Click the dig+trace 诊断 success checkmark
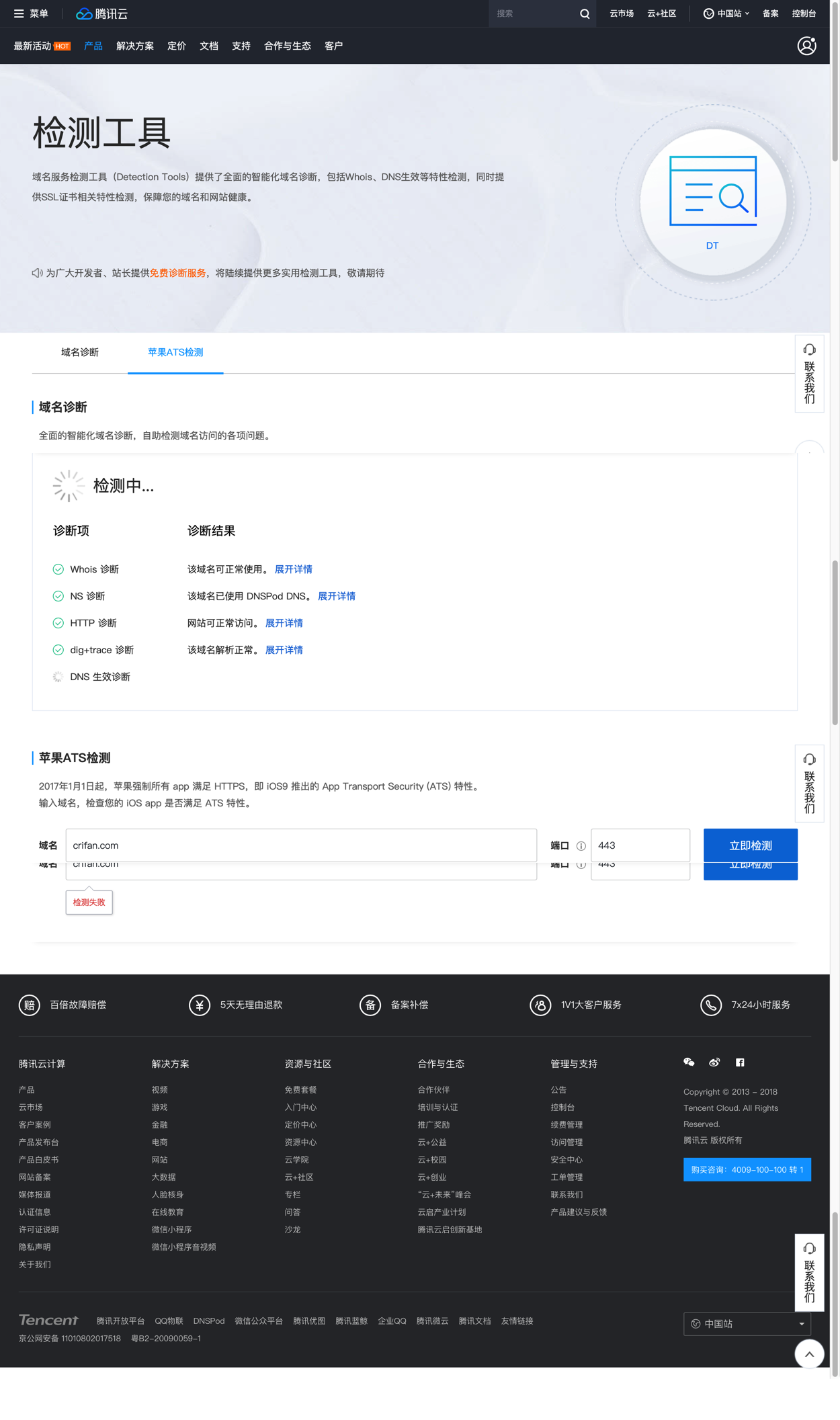The image size is (840, 1420). (x=58, y=650)
